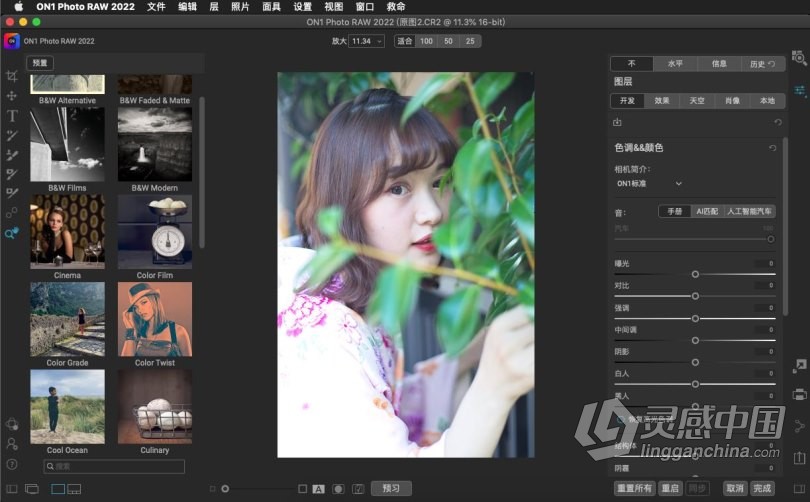Toggle soft proofing icon
This screenshot has width=810, height=502.
(x=358, y=489)
